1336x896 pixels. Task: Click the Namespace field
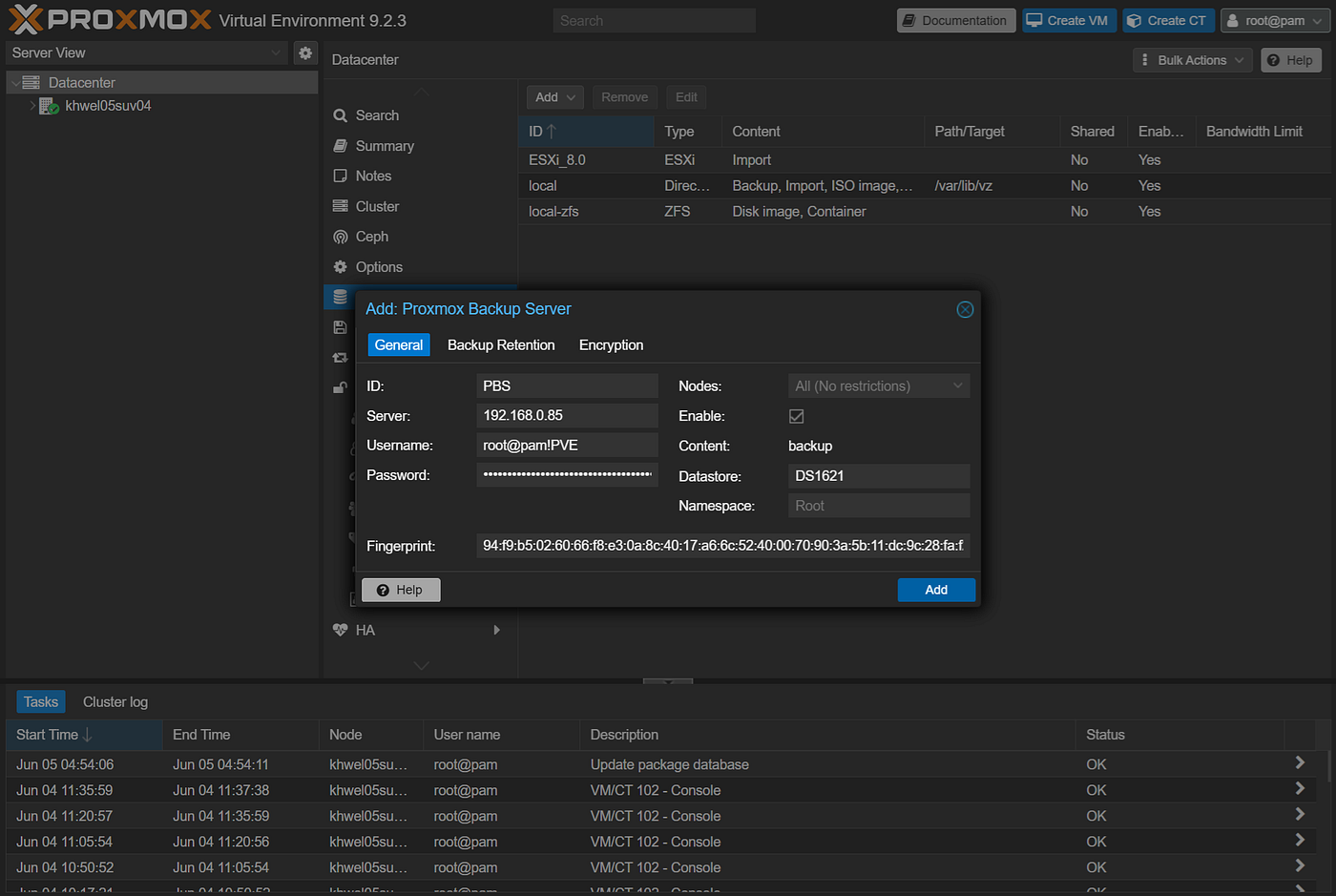pyautogui.click(x=879, y=506)
